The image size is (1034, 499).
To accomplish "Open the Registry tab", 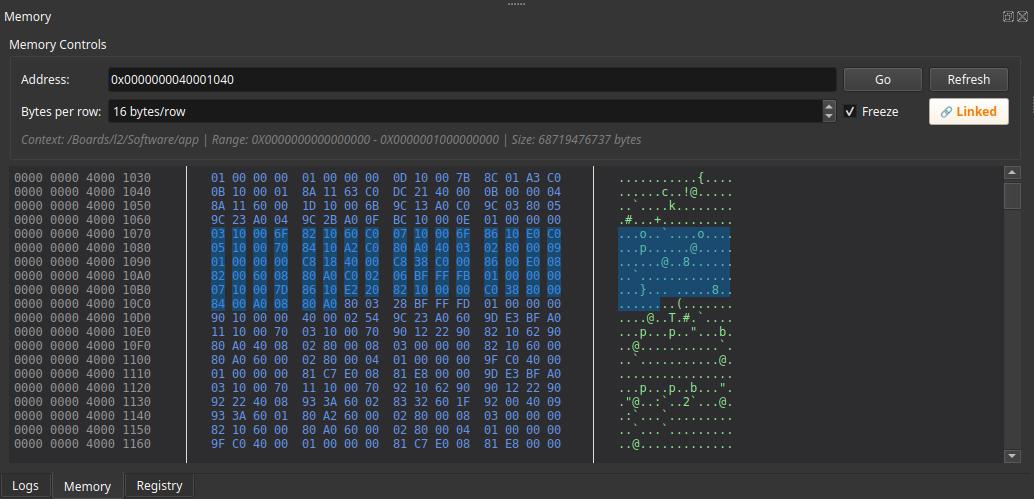I will tap(159, 485).
